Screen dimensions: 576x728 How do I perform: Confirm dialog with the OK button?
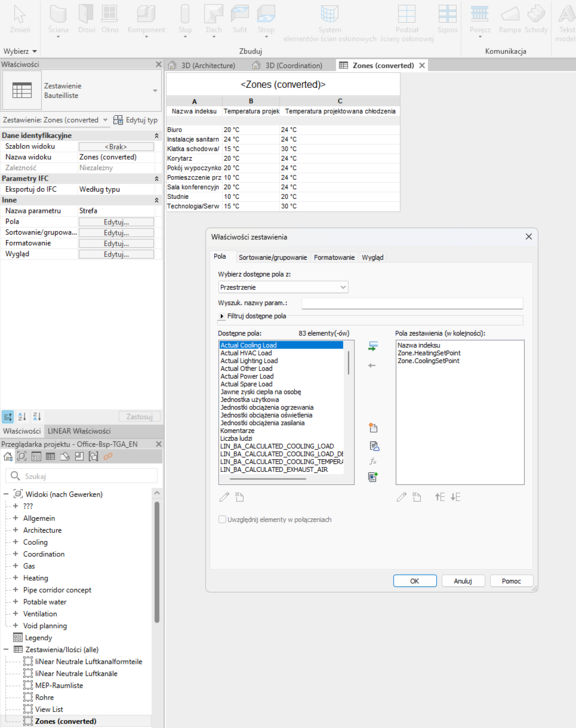(414, 581)
